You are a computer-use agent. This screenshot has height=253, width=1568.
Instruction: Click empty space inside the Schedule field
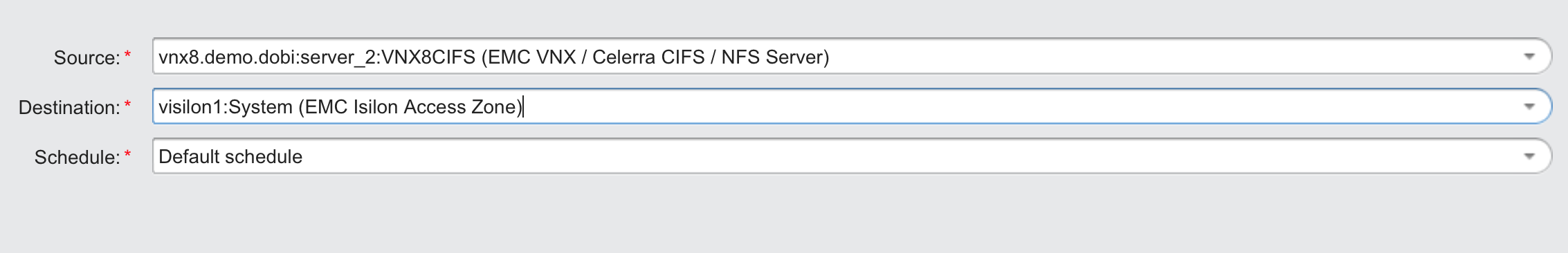click(906, 156)
